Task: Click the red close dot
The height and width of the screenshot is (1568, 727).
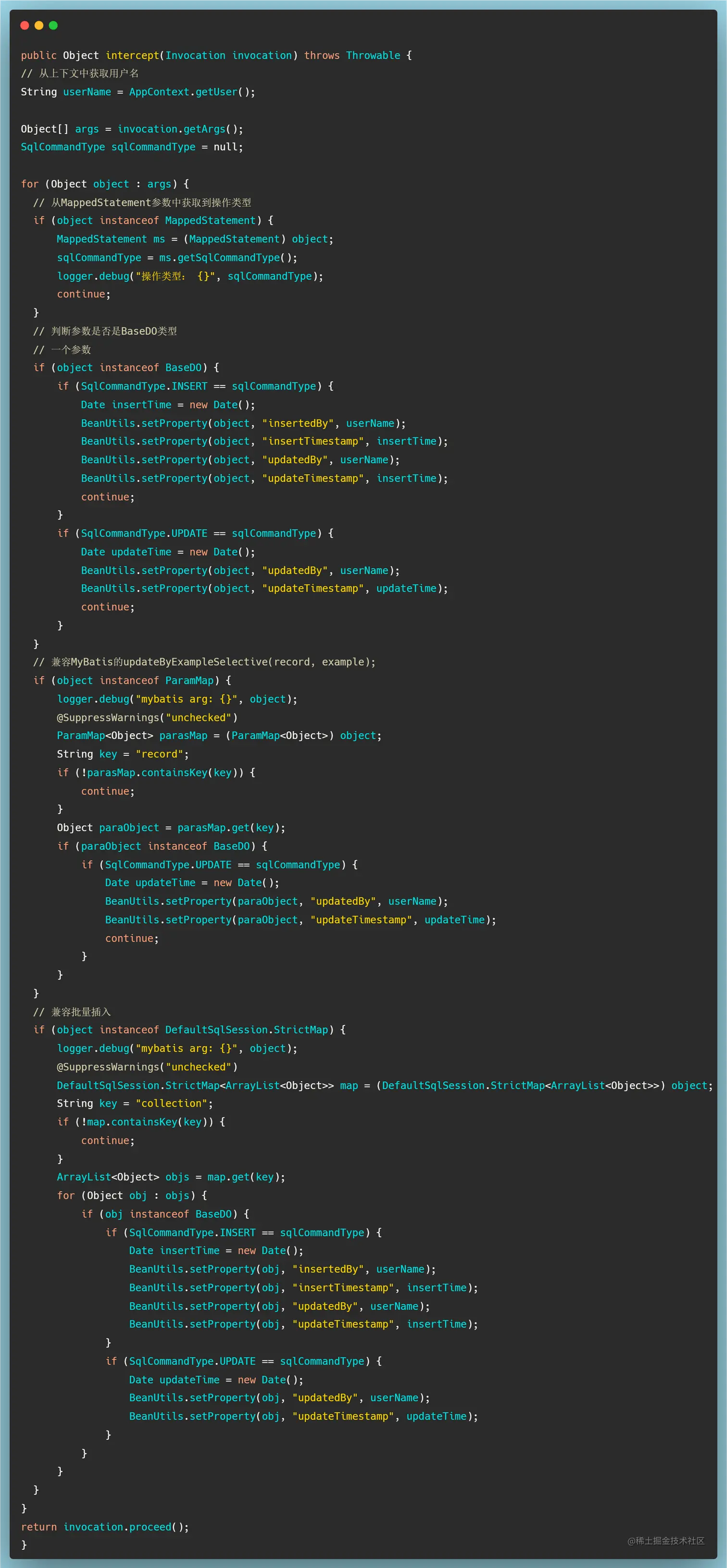Action: tap(25, 25)
